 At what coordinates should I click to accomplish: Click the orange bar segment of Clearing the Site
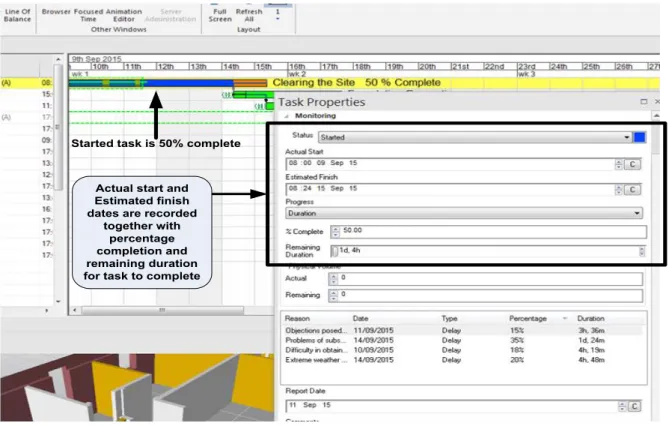click(250, 83)
